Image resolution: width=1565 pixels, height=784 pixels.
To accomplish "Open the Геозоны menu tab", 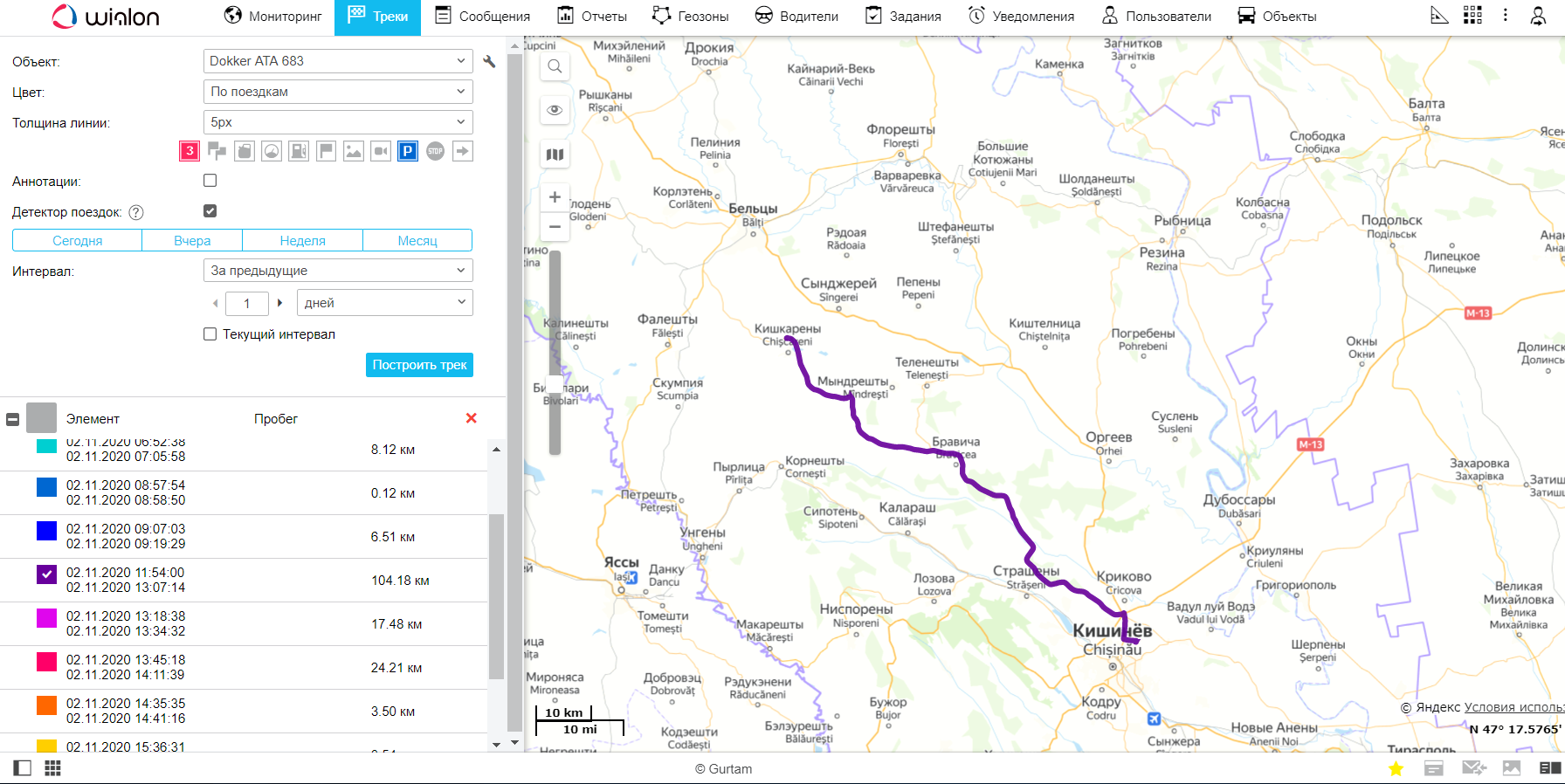I will pos(690,17).
